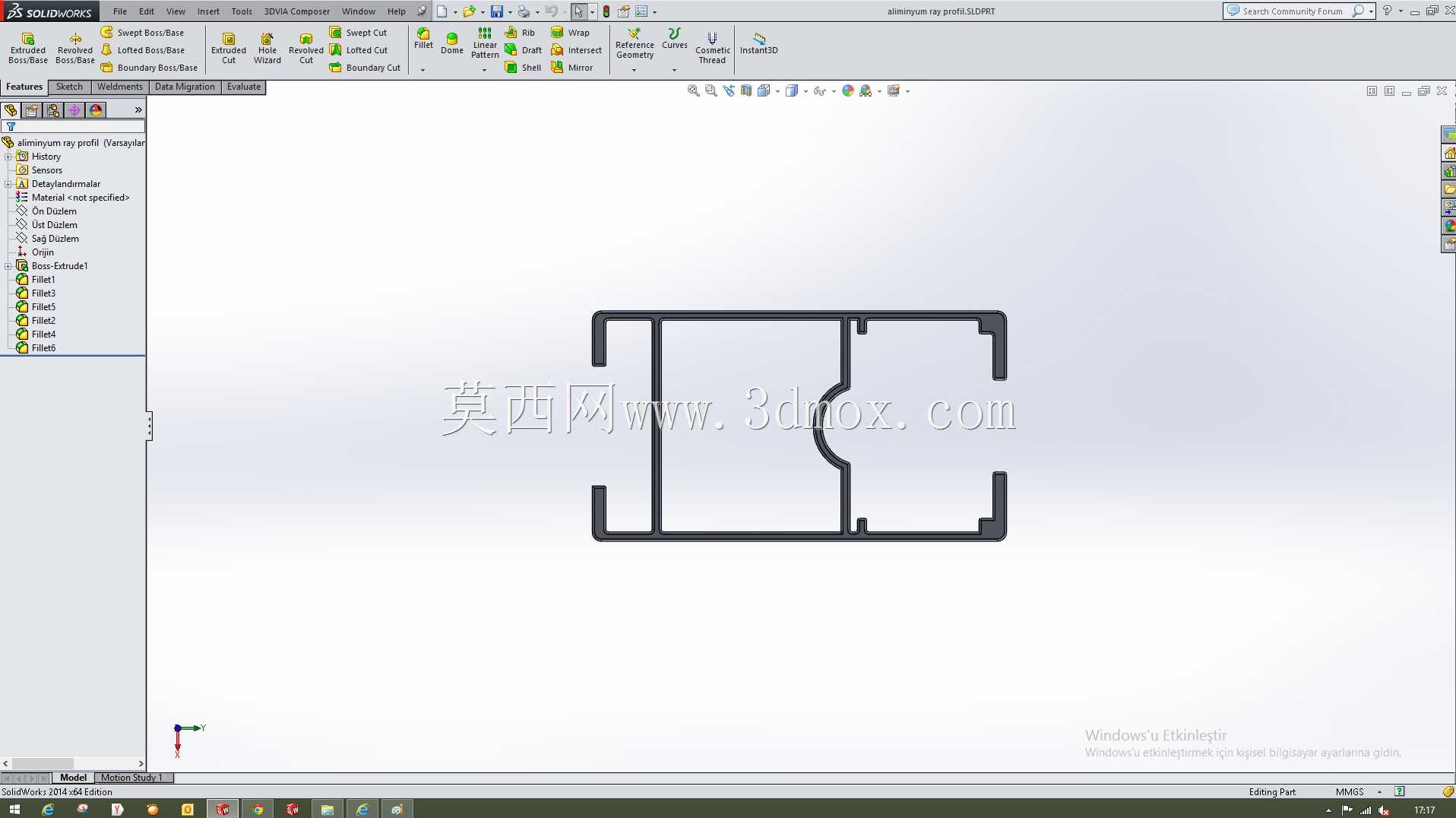Click the feature tree filter field

point(73,127)
